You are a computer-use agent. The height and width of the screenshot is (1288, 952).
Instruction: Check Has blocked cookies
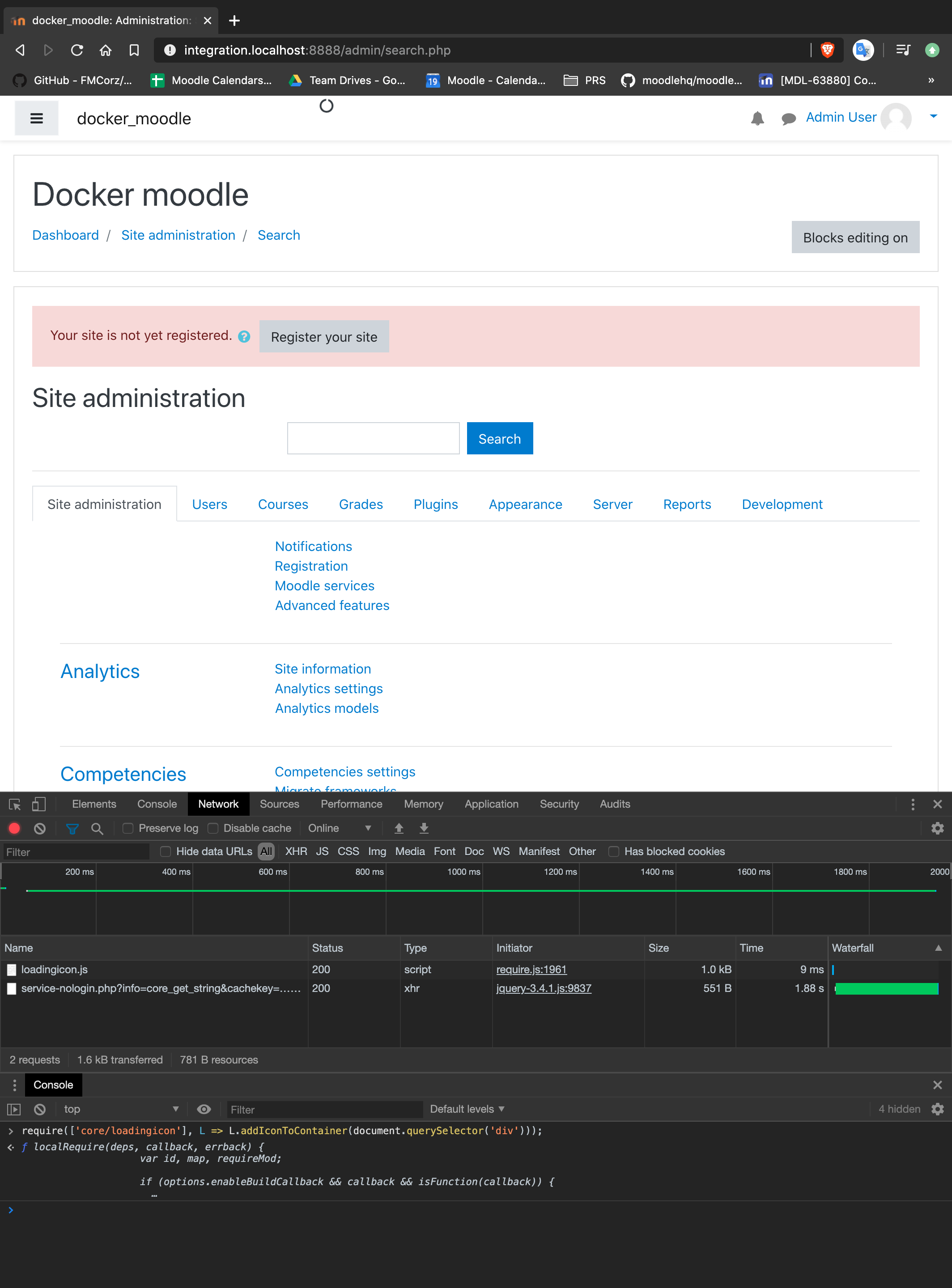click(614, 852)
